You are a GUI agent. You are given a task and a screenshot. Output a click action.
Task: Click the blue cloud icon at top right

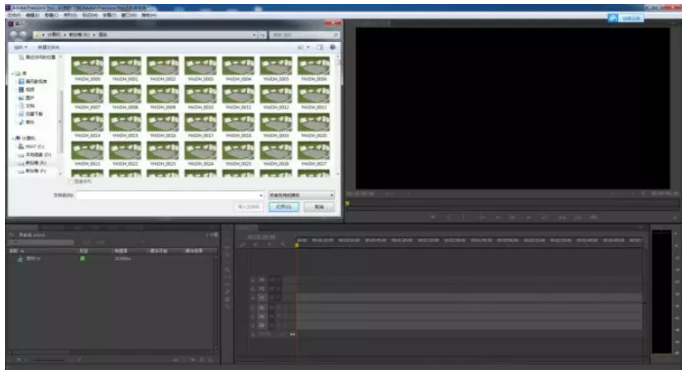(x=613, y=18)
